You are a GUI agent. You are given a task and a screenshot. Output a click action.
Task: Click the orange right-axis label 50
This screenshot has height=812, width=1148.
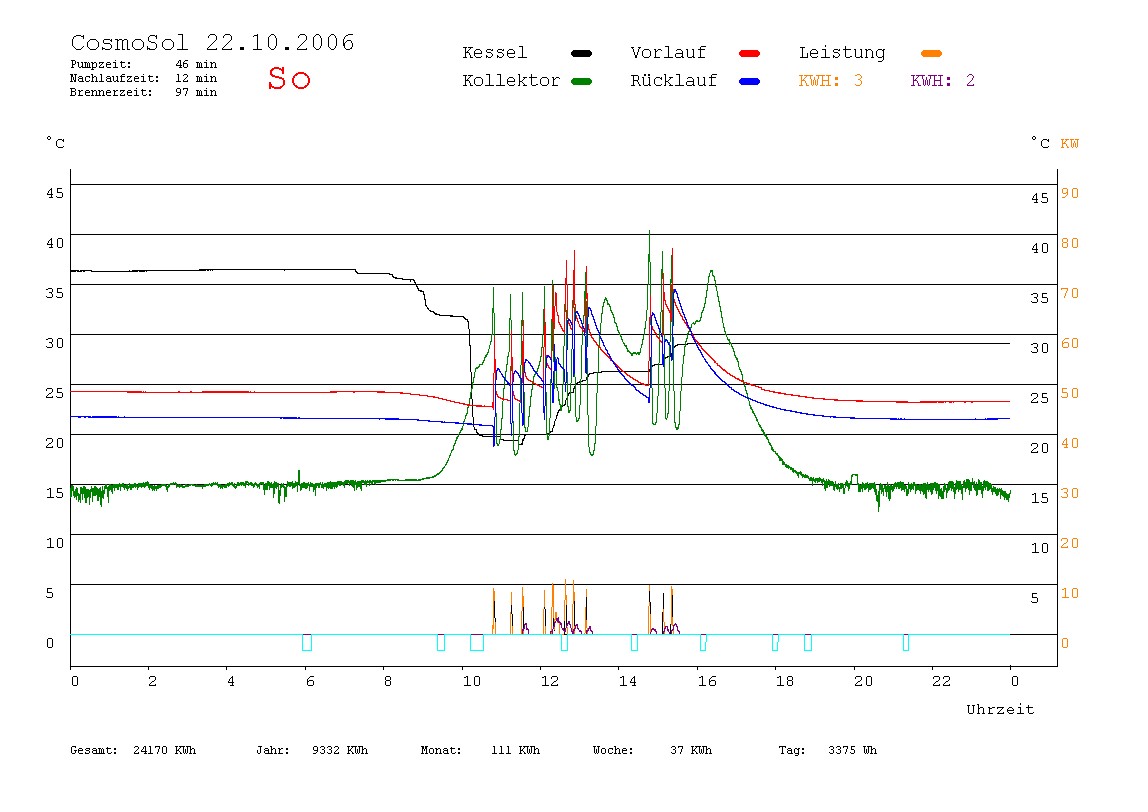pyautogui.click(x=1070, y=393)
